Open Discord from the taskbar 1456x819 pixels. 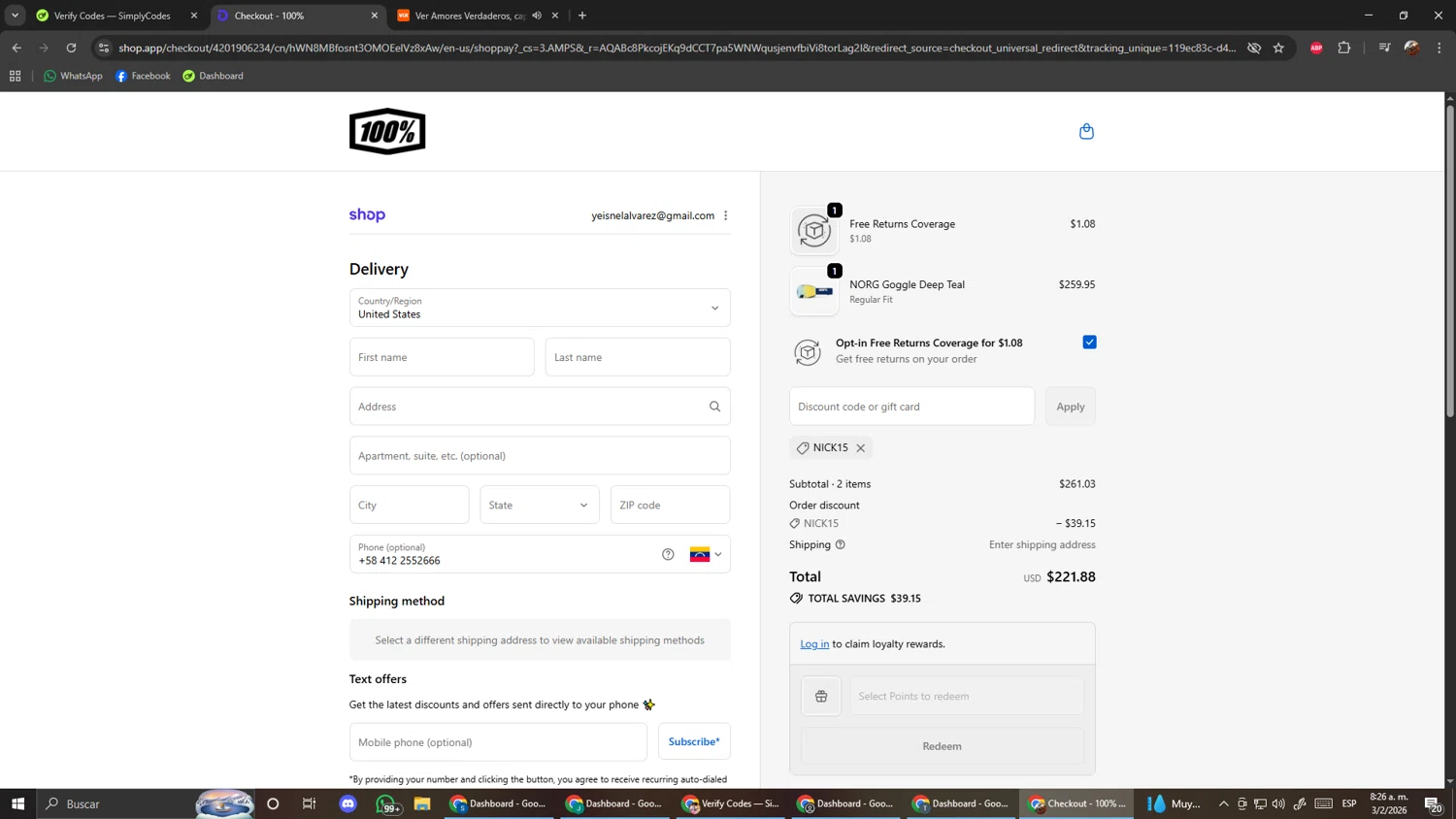tap(347, 803)
